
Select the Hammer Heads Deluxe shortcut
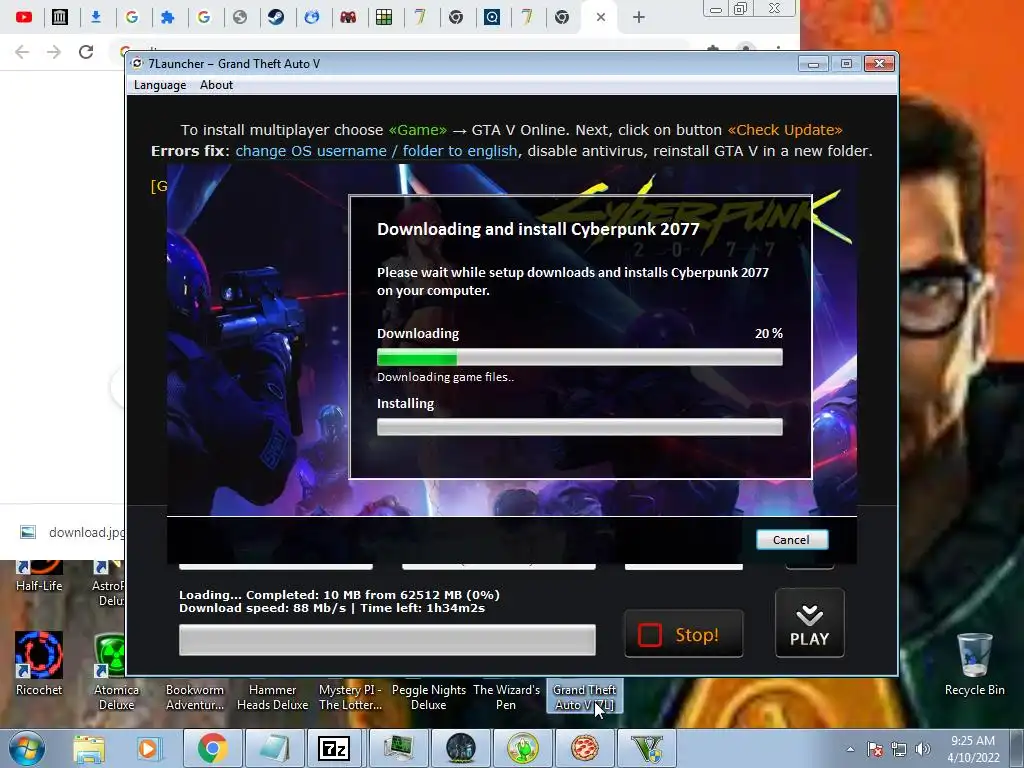(x=272, y=697)
